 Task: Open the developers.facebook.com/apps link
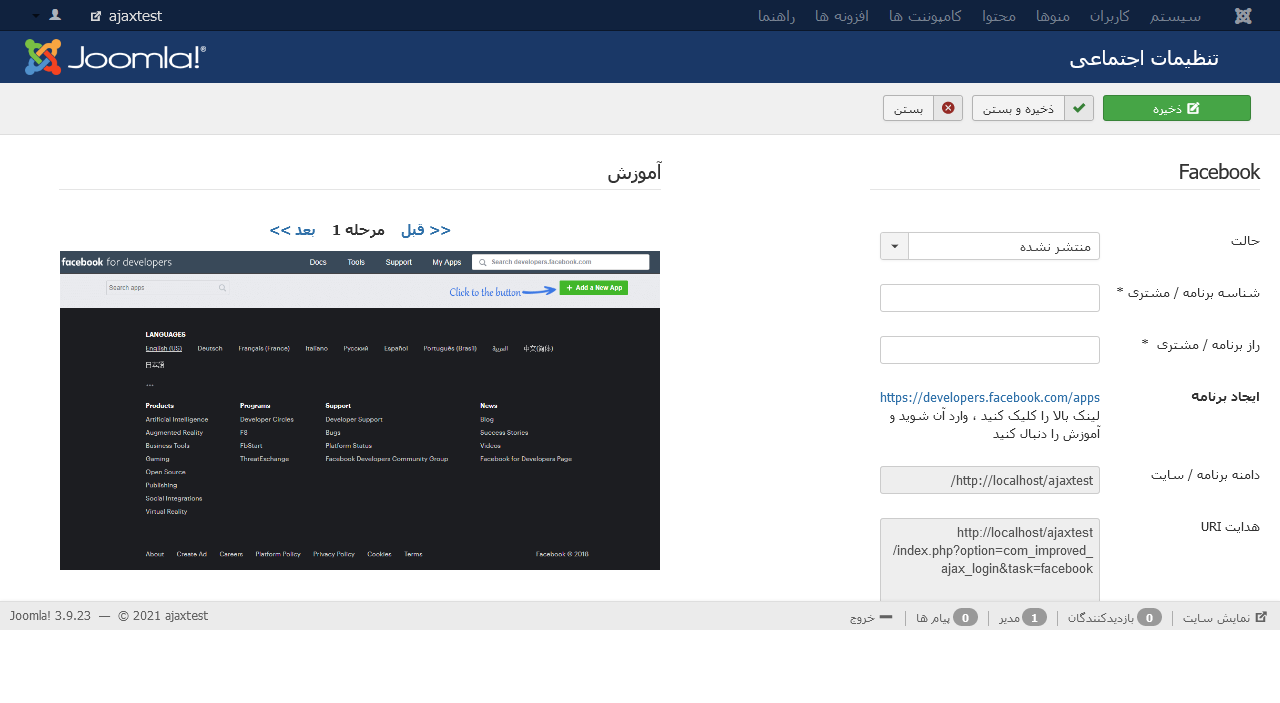coord(990,398)
